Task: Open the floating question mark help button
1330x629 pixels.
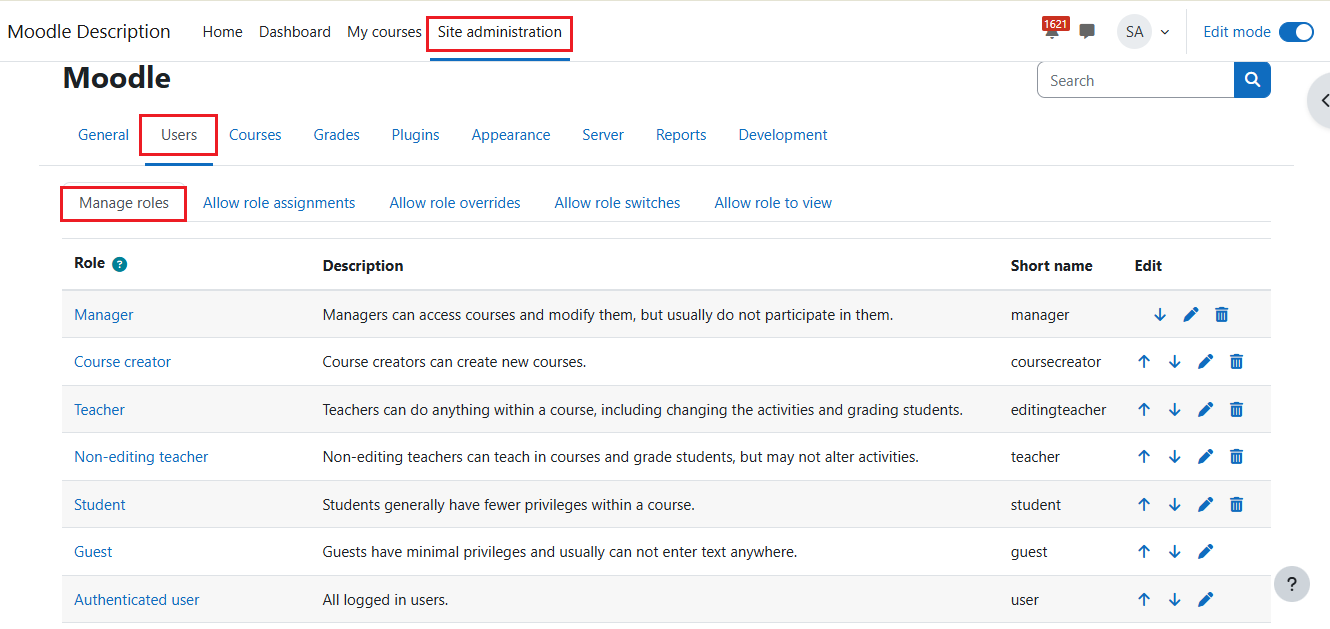Action: click(x=1292, y=585)
